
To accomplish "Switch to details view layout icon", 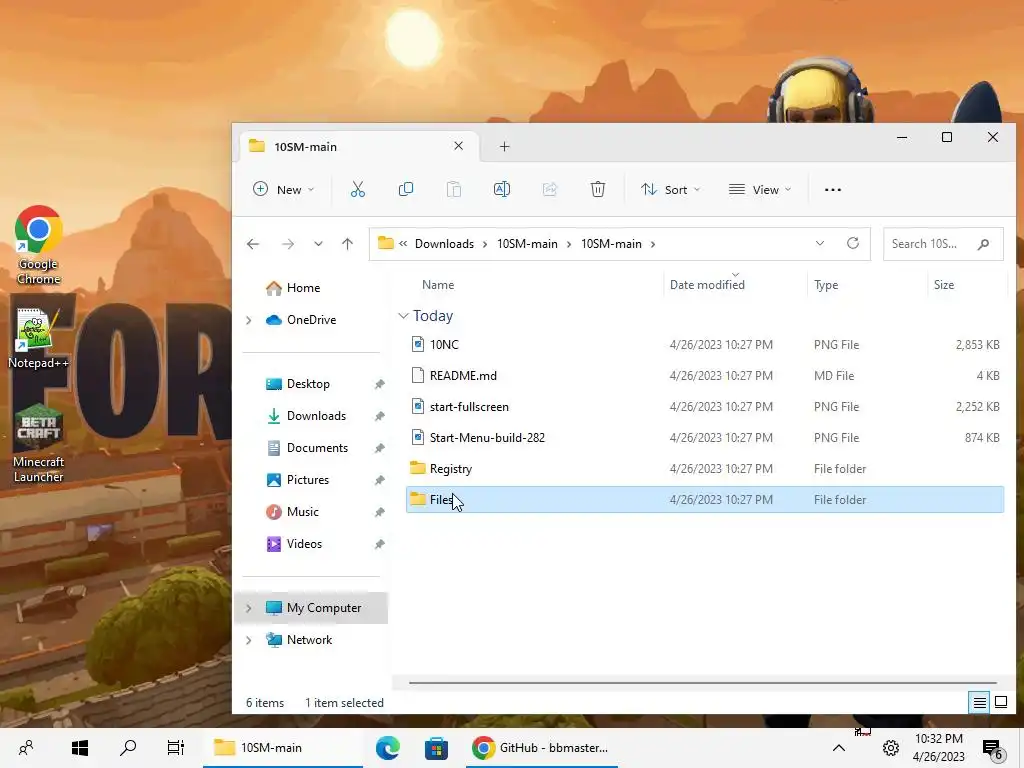I will click(x=979, y=703).
